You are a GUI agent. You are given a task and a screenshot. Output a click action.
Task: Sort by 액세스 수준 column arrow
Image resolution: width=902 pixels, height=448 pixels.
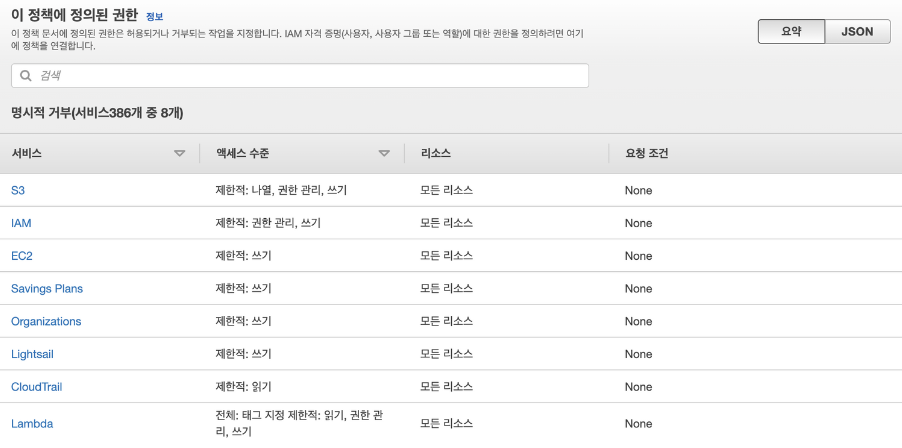[384, 154]
